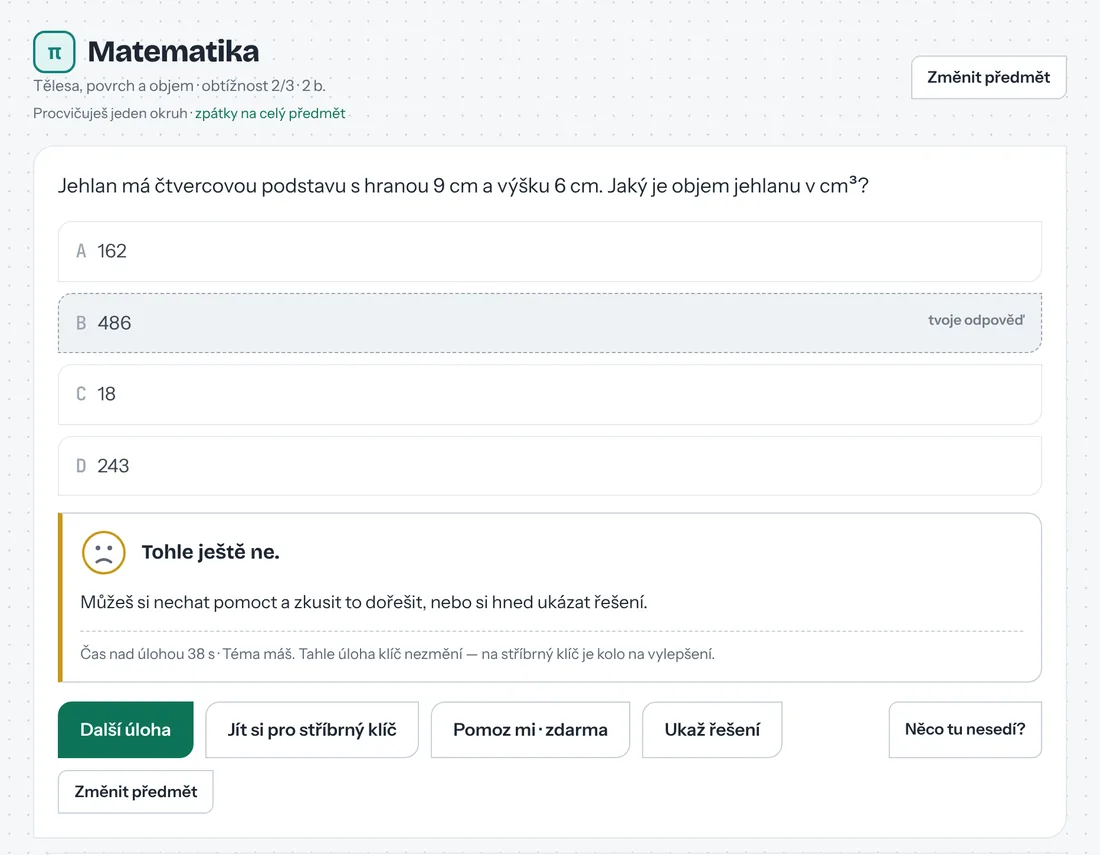Follow the zpátky na celý předmět link

pyautogui.click(x=270, y=113)
